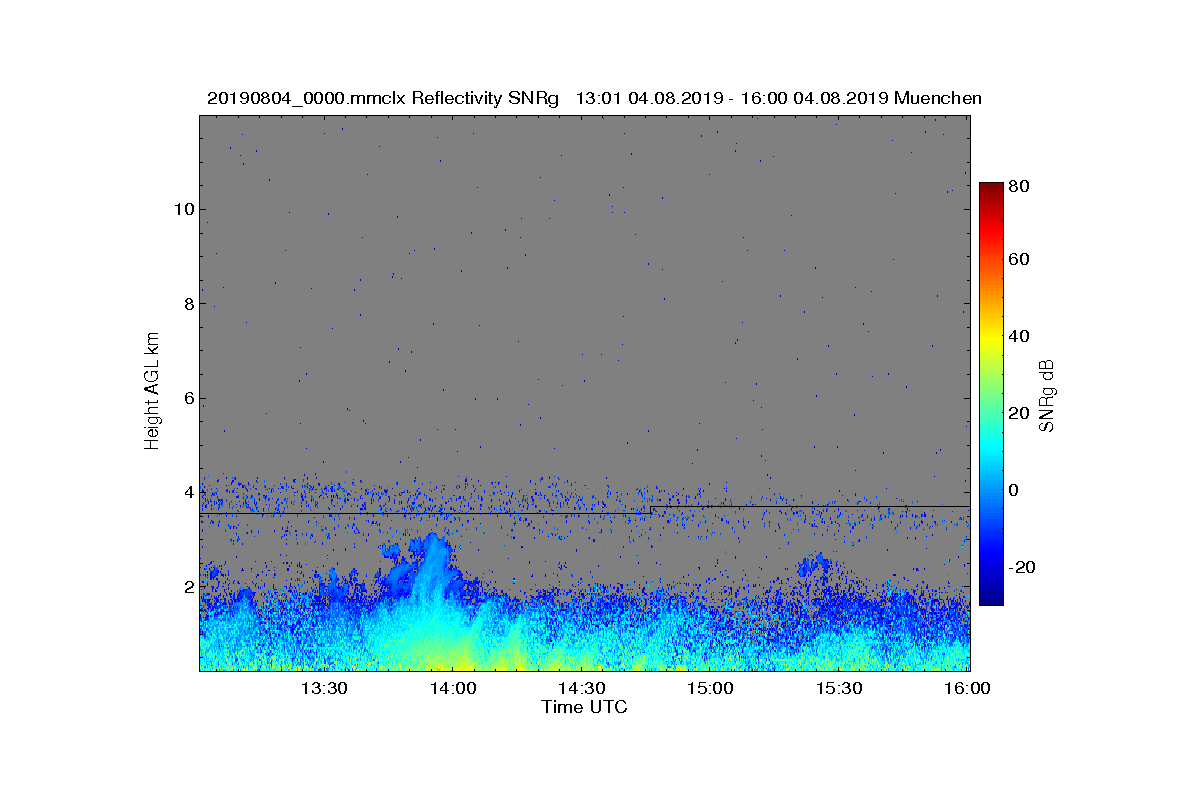Click the 15:30 time axis label

point(839,688)
